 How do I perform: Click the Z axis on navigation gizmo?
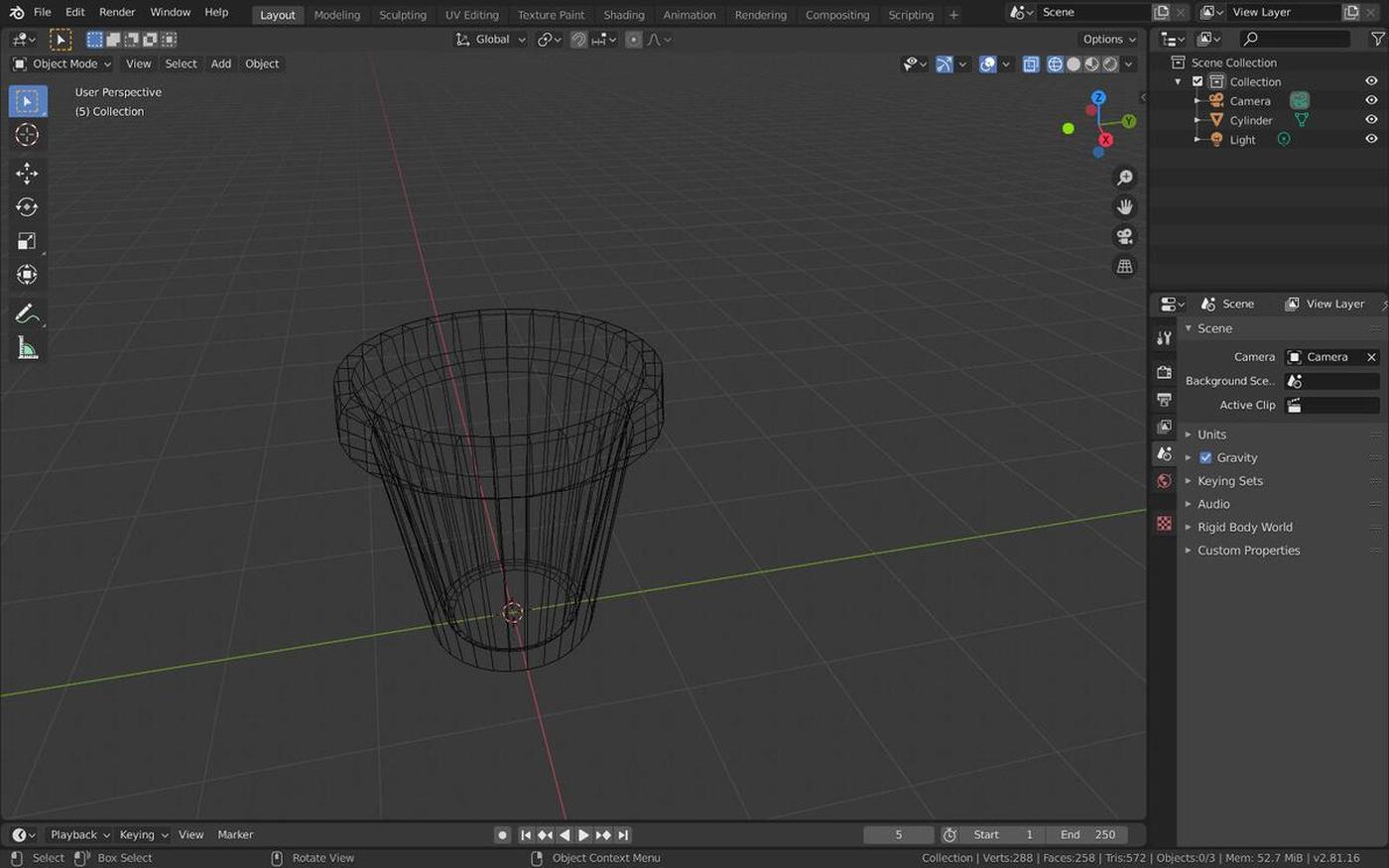1098,98
